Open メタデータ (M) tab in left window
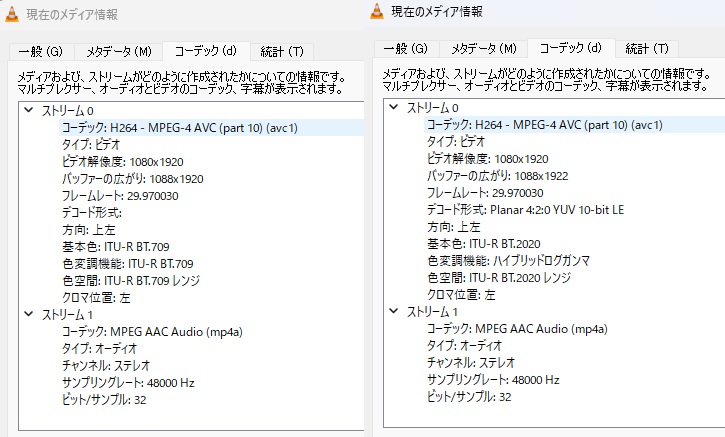This screenshot has width=725, height=437. pyautogui.click(x=119, y=51)
